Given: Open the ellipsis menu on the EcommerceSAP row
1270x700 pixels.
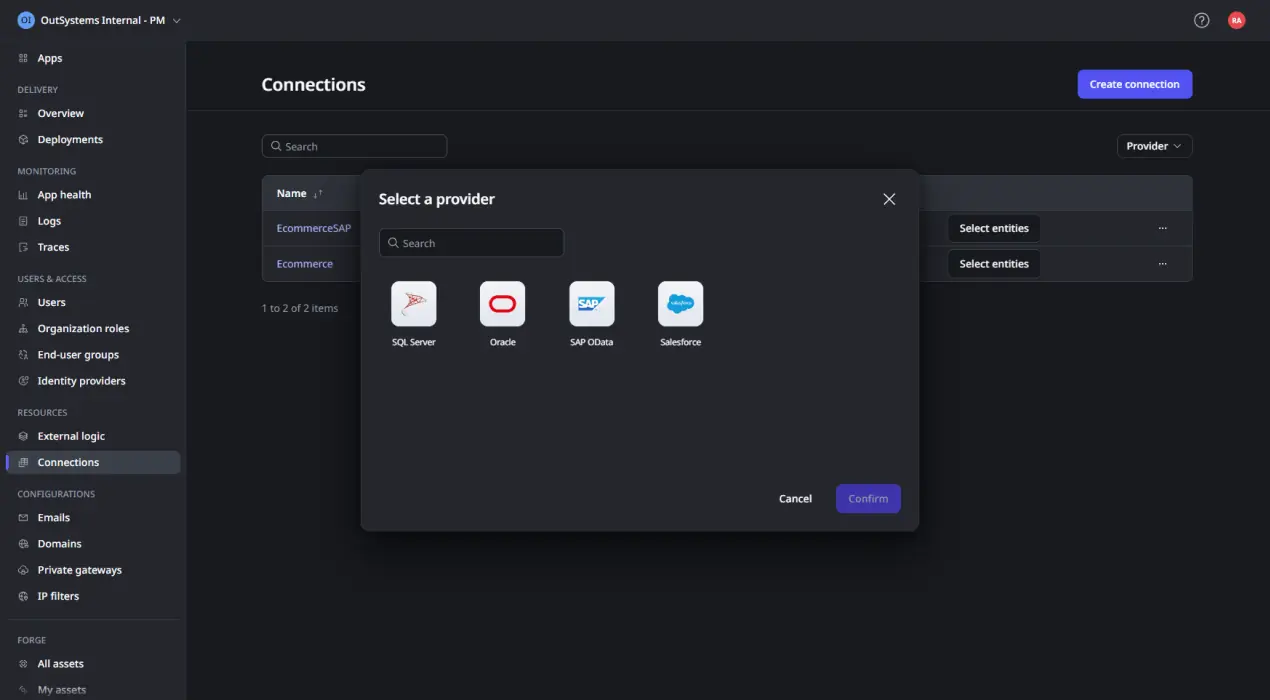Looking at the screenshot, I should (1162, 228).
